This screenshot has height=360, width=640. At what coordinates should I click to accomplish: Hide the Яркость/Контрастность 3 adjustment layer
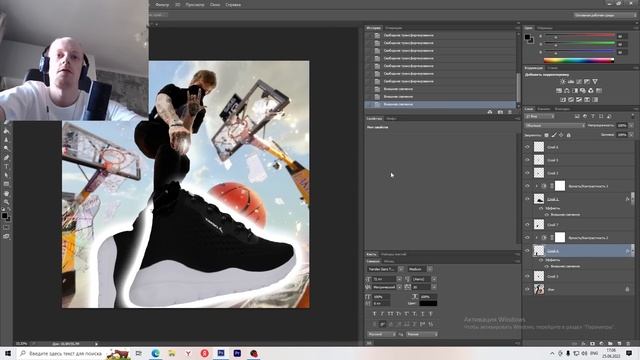coord(527,186)
